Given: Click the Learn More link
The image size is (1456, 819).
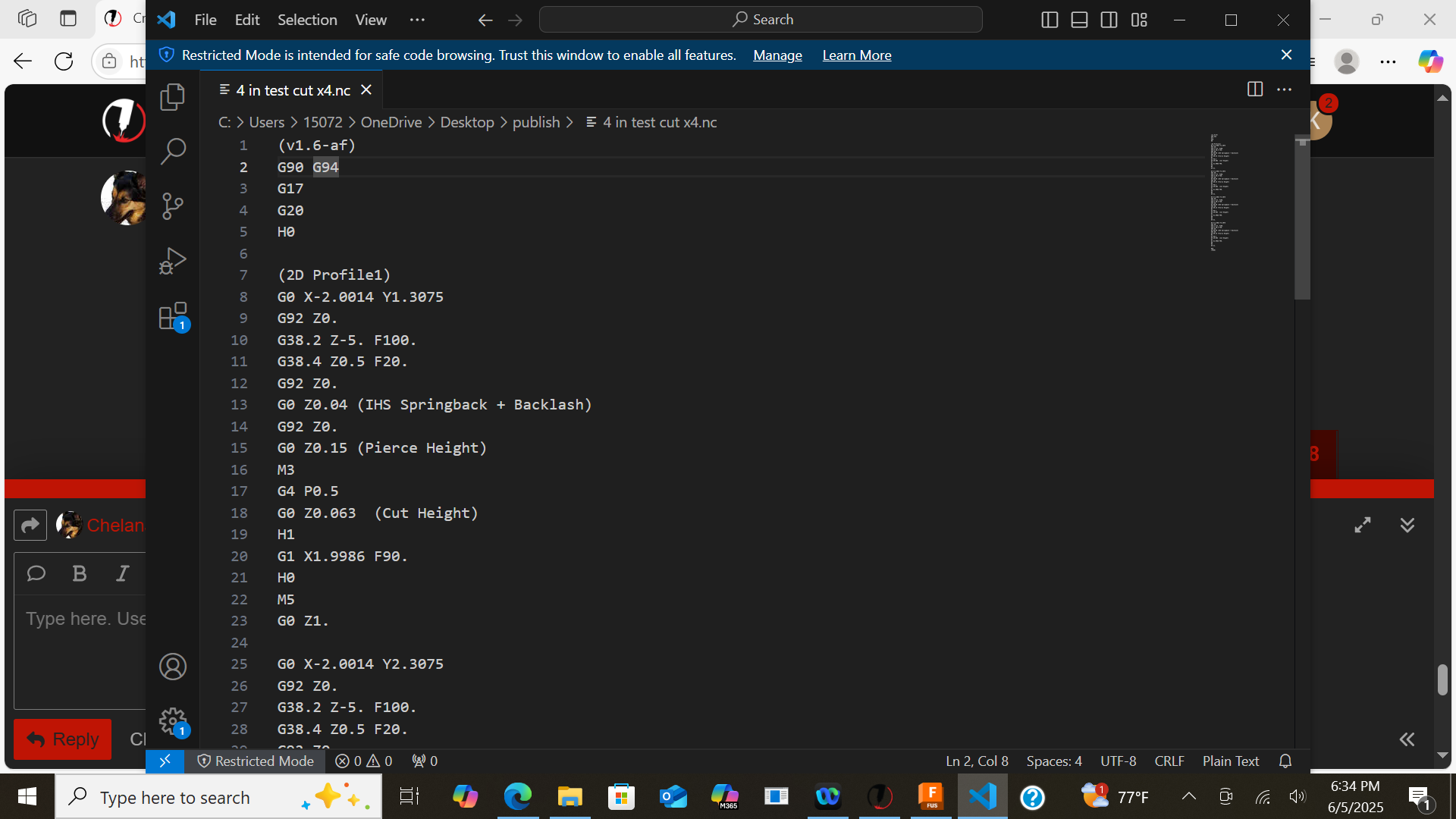Looking at the screenshot, I should 856,55.
